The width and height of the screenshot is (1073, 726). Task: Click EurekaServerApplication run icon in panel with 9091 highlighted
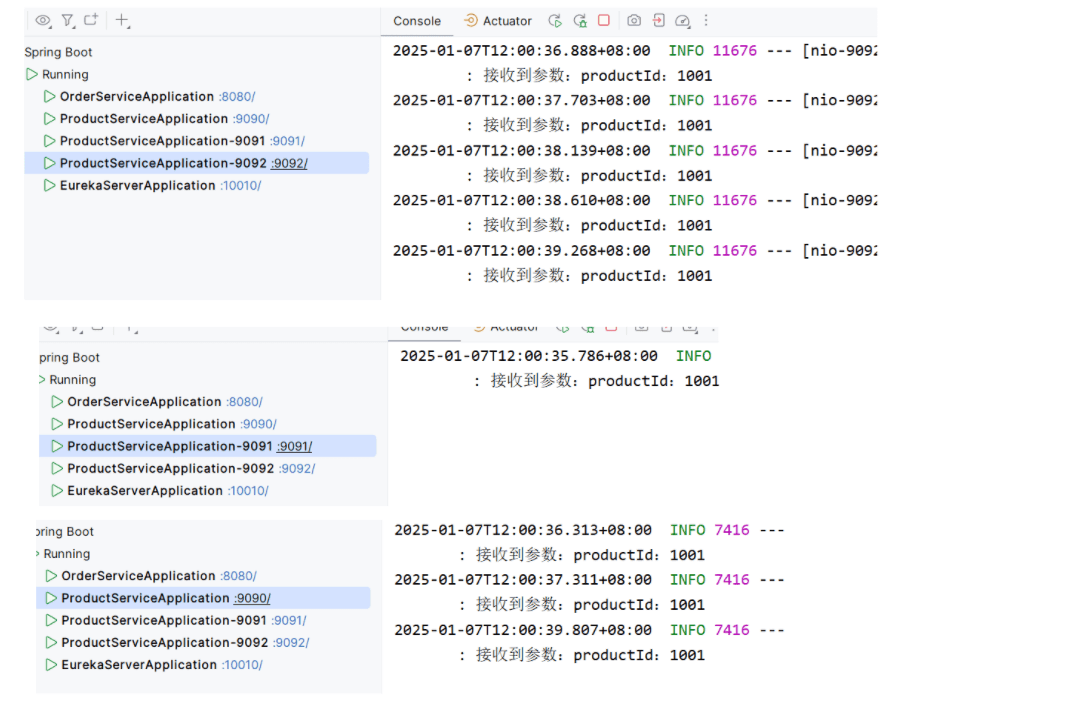tap(57, 491)
